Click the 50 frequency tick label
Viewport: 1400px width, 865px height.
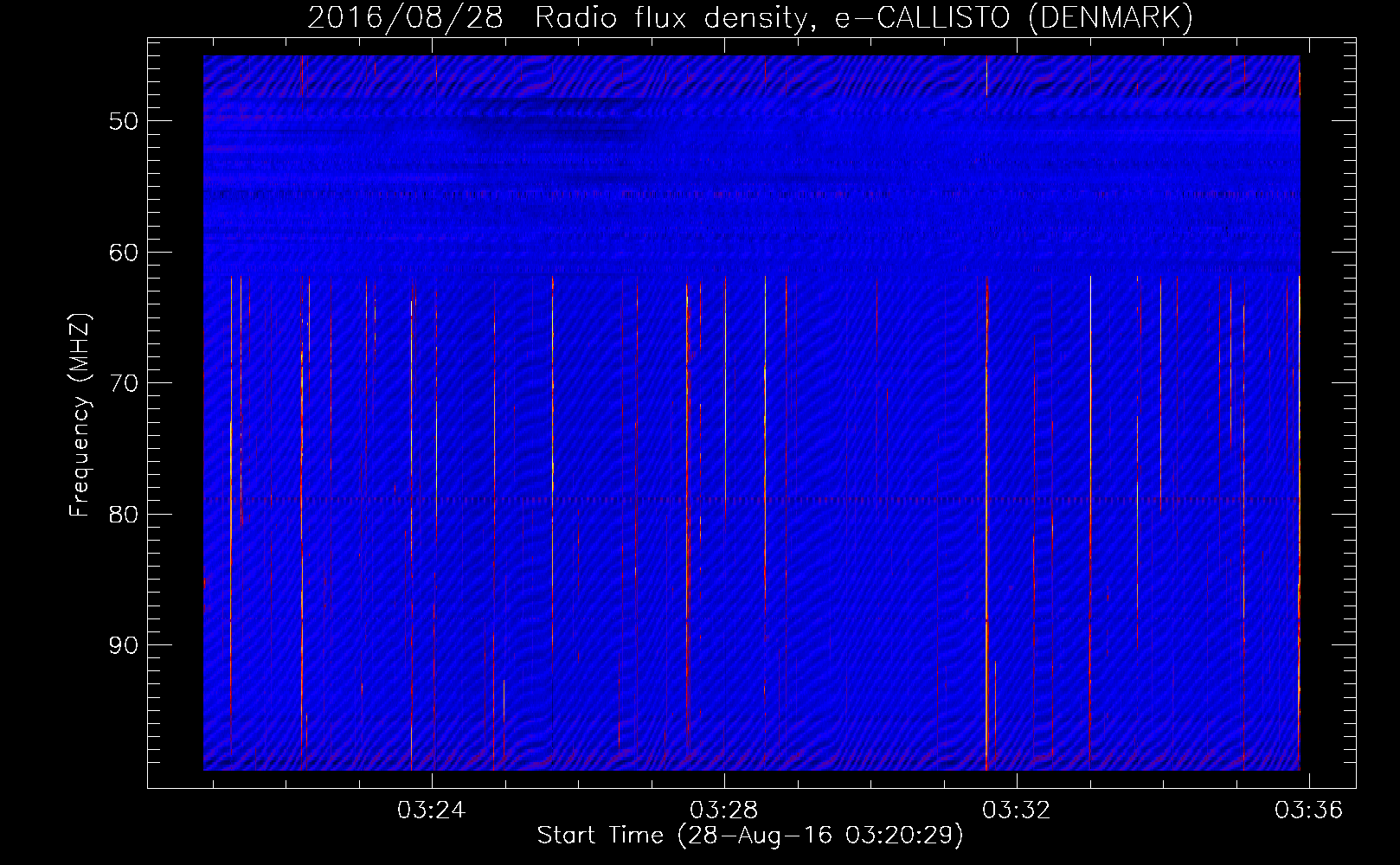click(x=124, y=121)
